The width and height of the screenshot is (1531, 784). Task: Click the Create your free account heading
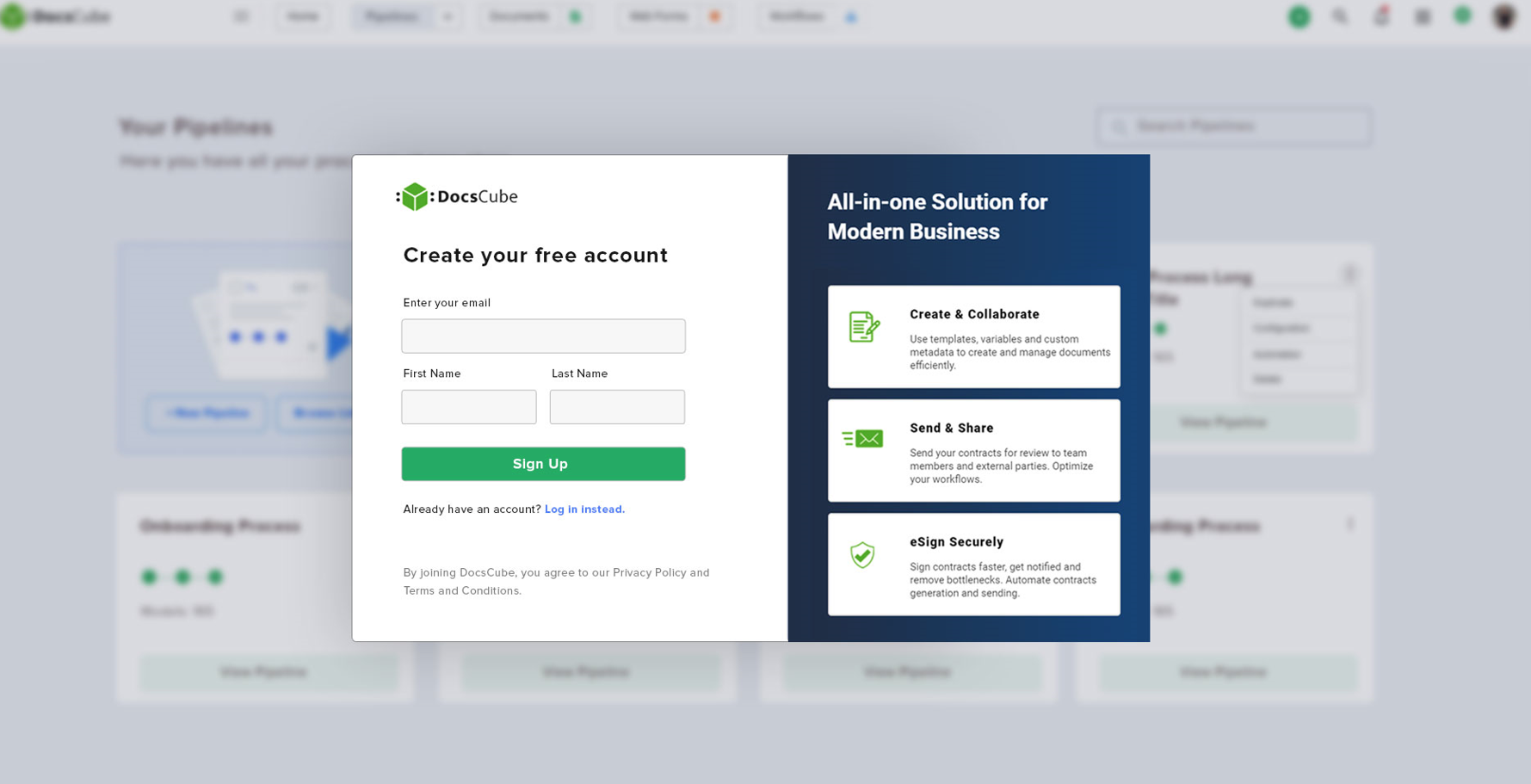pos(535,255)
